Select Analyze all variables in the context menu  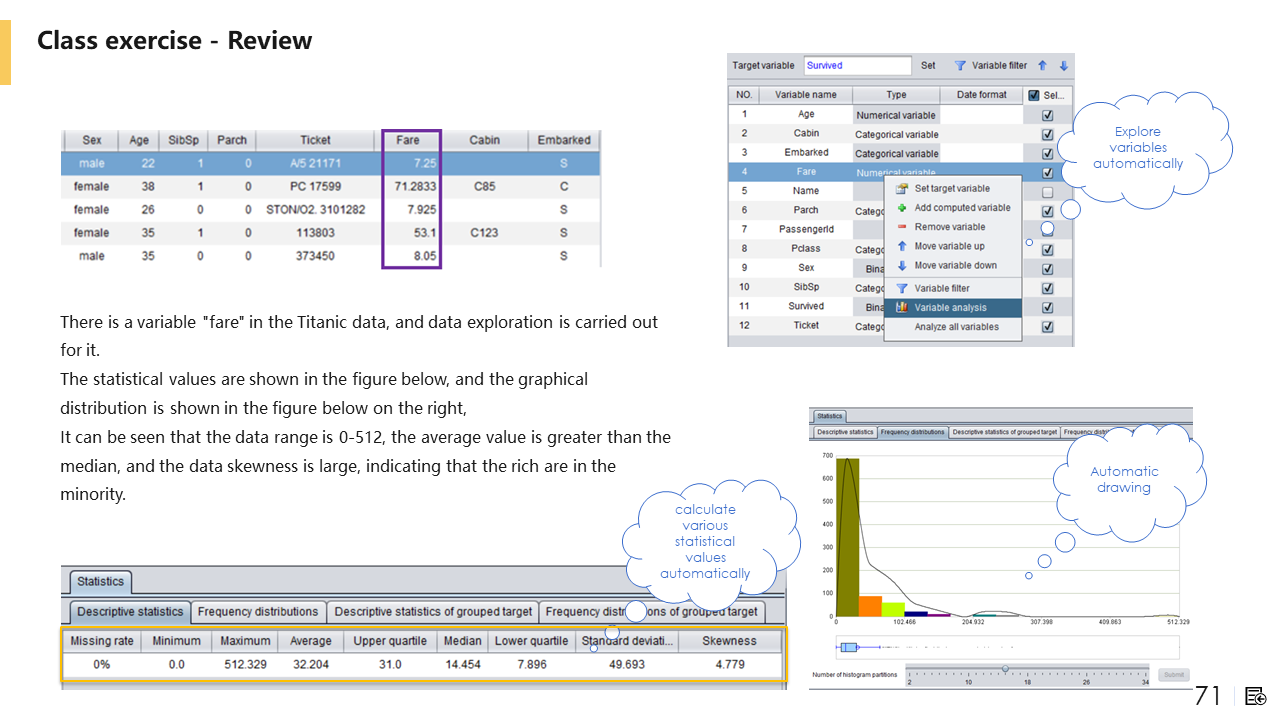tap(956, 327)
